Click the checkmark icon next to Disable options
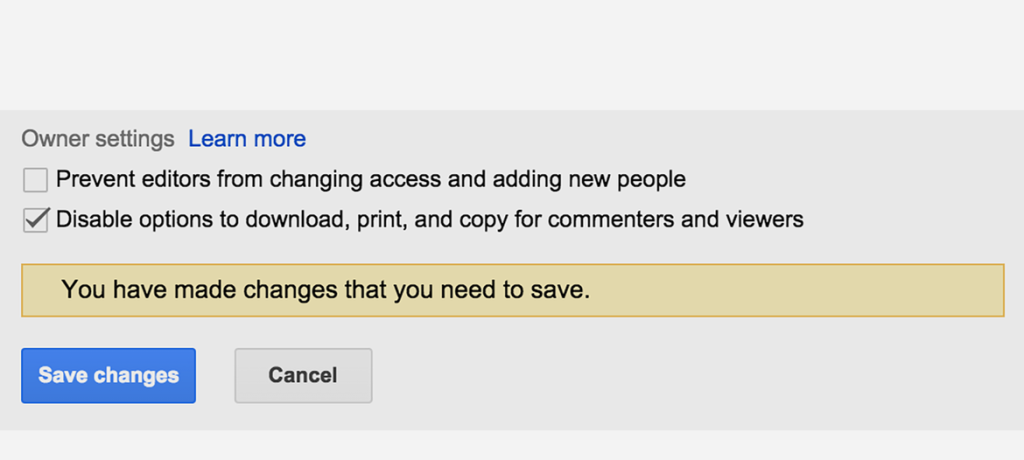This screenshot has height=460, width=1024. click(x=35, y=220)
